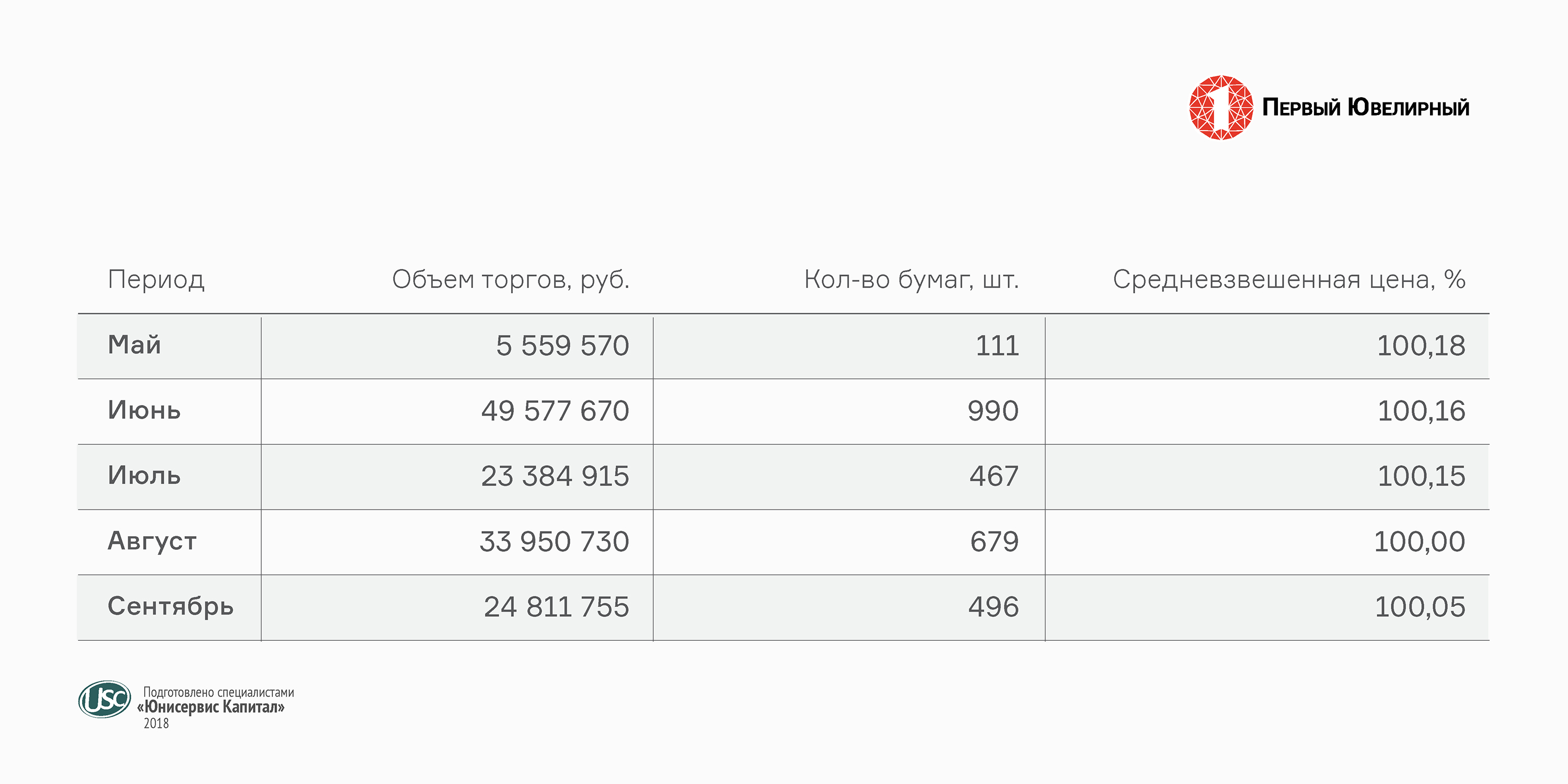Image resolution: width=1568 pixels, height=784 pixels.
Task: Click the Май row label
Action: (x=134, y=345)
